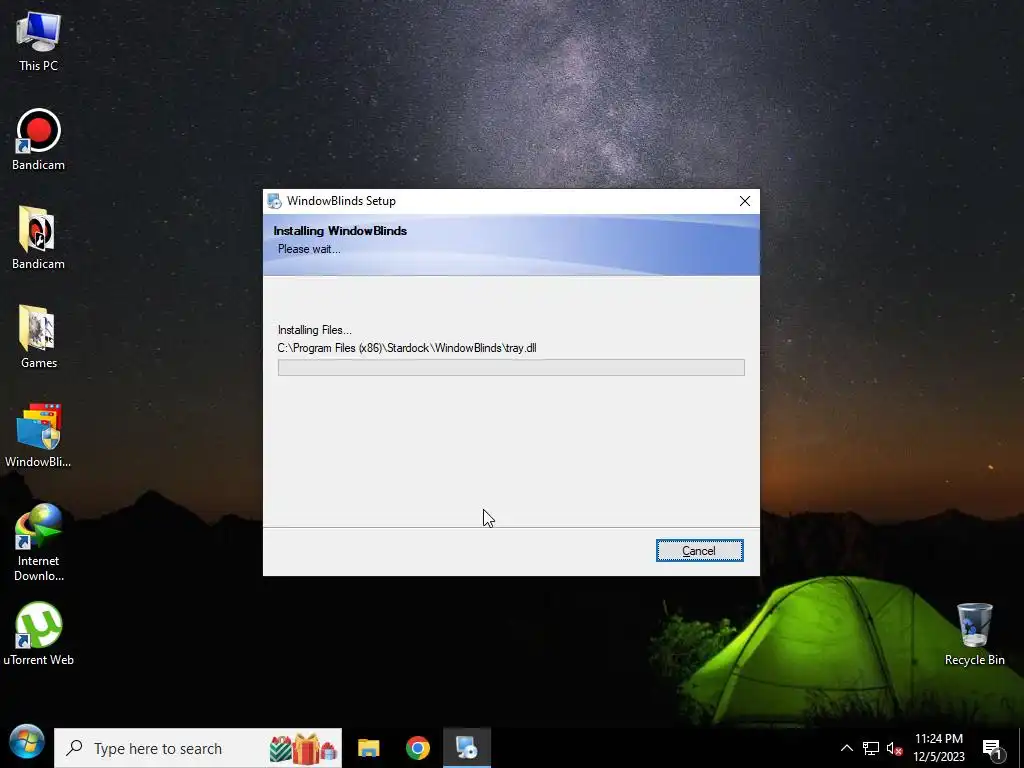Open the Bandicam folder icon
Viewport: 1024px width, 768px height.
click(x=38, y=238)
